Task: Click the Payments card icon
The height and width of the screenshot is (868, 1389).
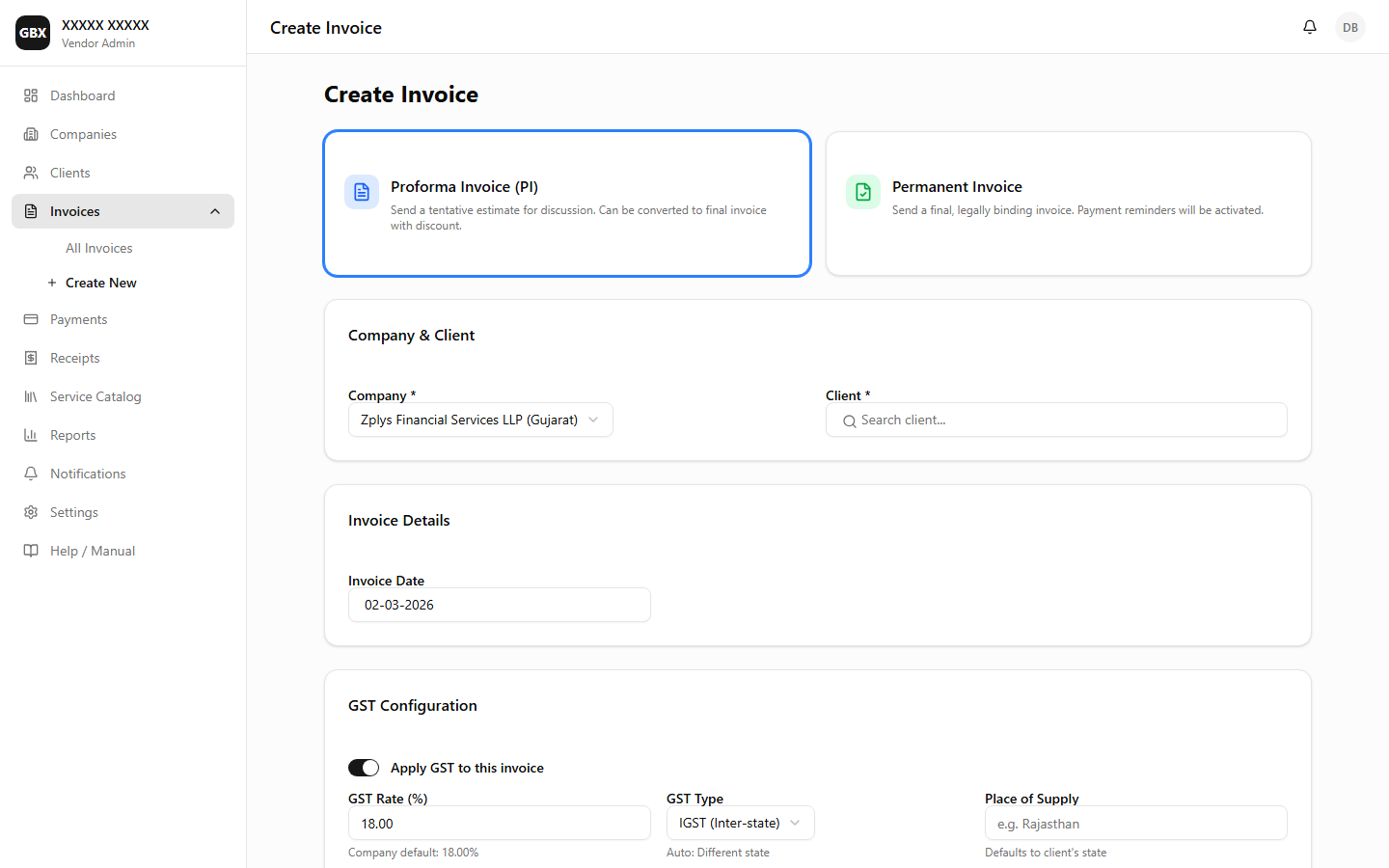Action: [x=31, y=319]
